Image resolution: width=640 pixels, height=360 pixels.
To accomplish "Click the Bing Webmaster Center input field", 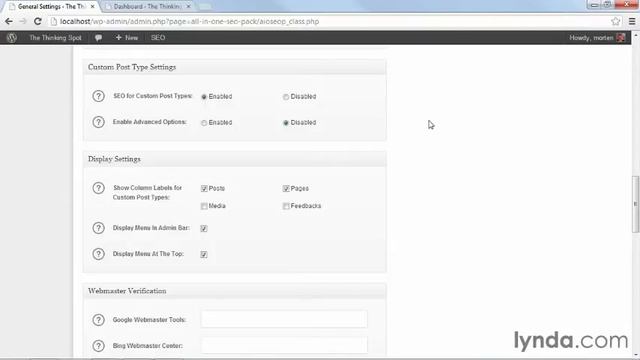I will coord(284,345).
